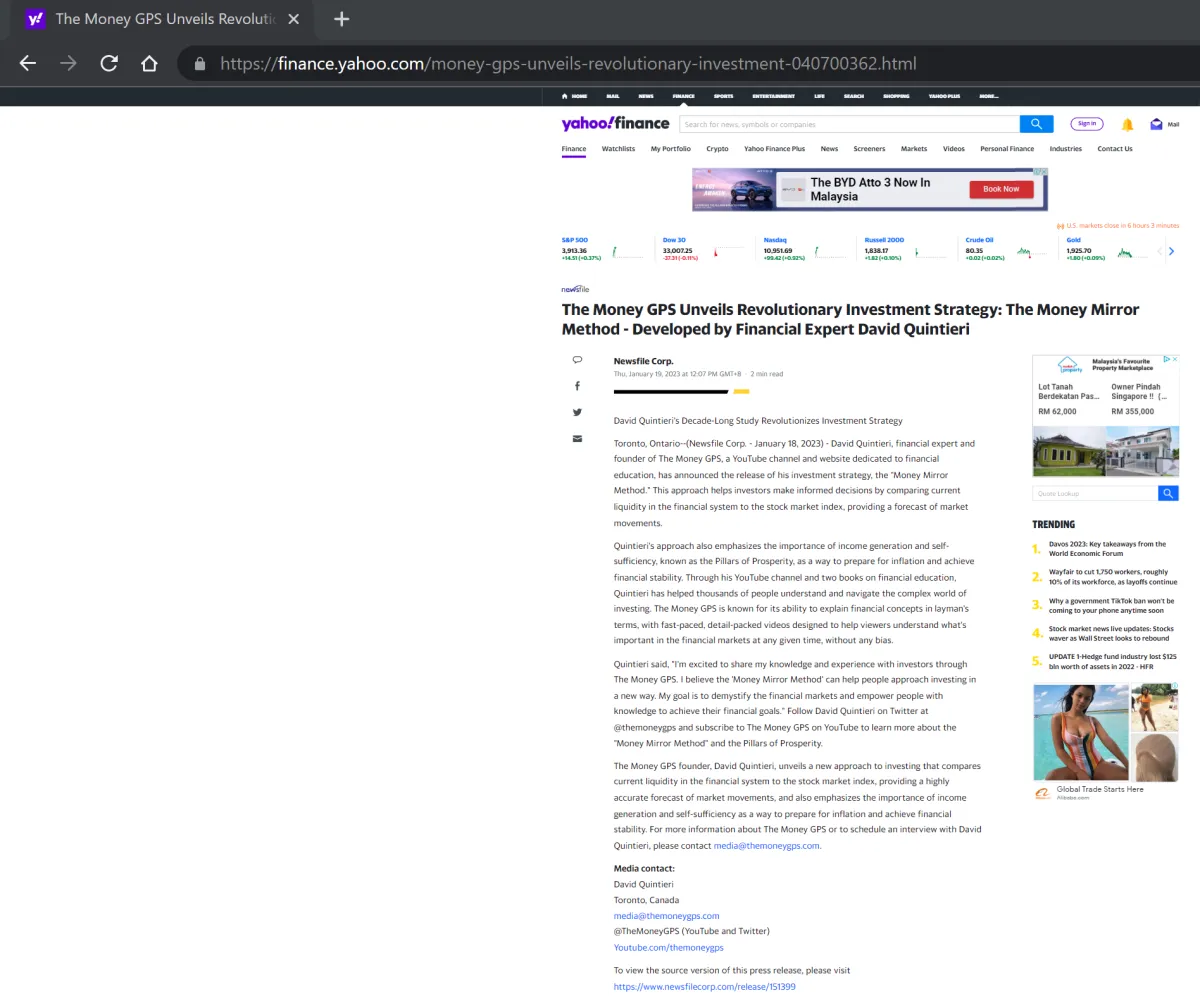Open trending story about Wayfair layoffs
This screenshot has height=998, width=1200.
pos(1112,577)
